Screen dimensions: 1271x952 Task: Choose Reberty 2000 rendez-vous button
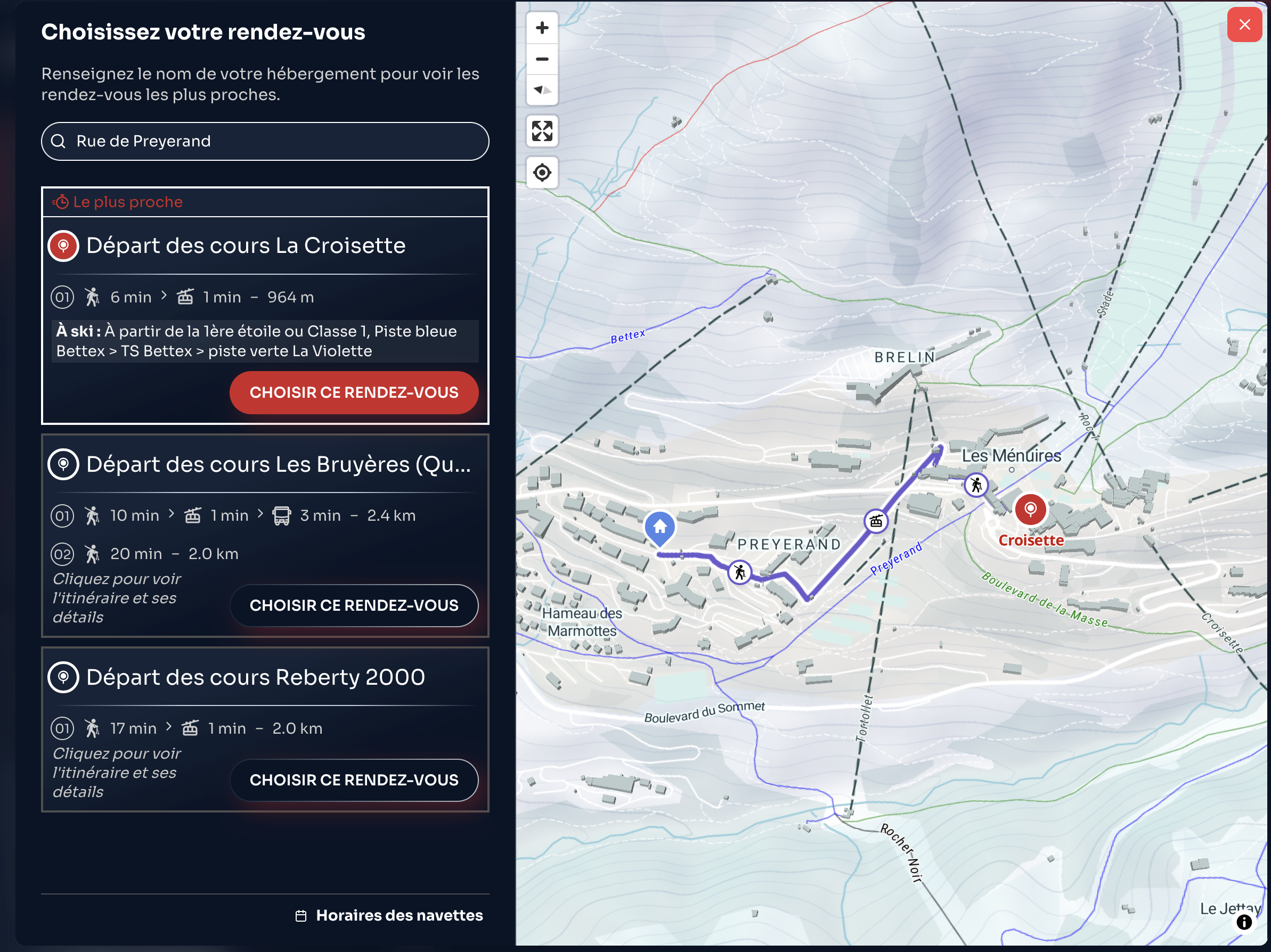coord(354,781)
